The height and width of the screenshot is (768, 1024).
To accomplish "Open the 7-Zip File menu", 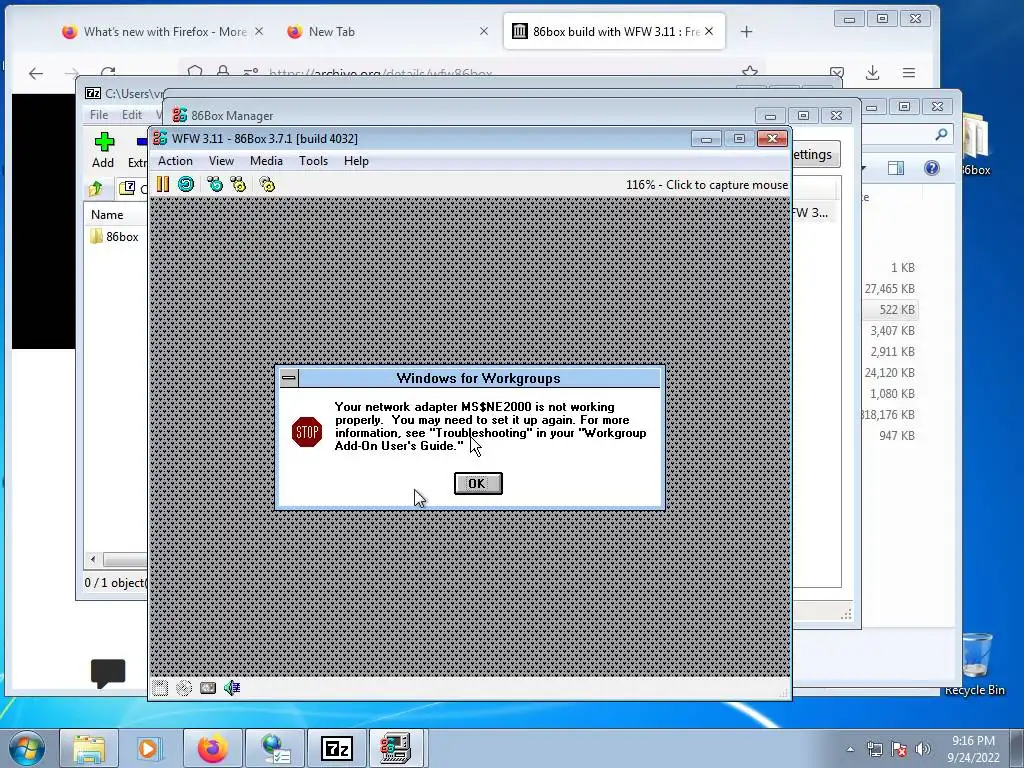I will pyautogui.click(x=99, y=115).
